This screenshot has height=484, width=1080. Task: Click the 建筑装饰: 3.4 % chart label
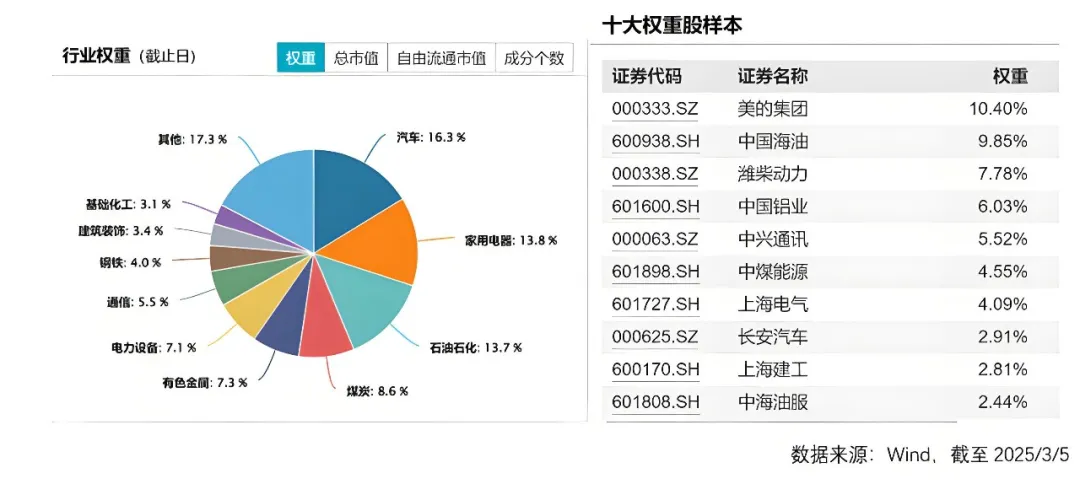pos(121,231)
